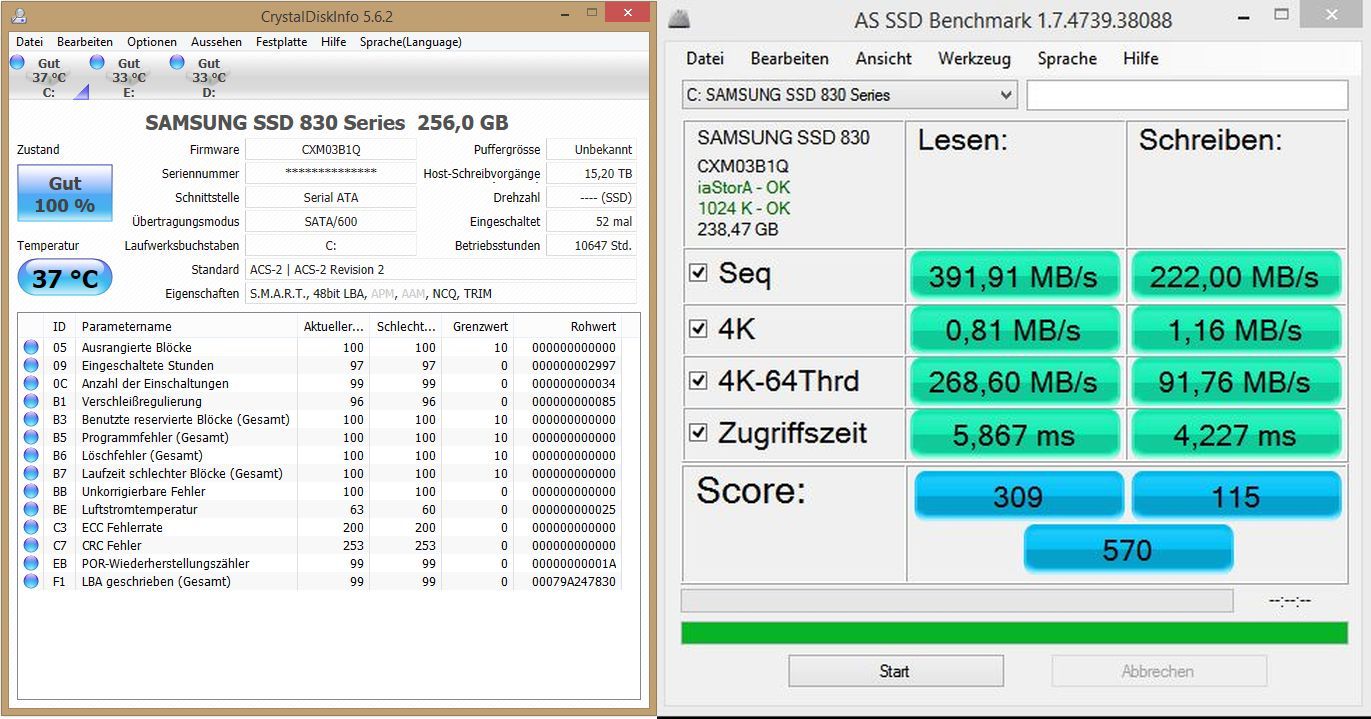Click the empty text field beside drive dropdown
This screenshot has height=719, width=1371.
pos(1187,95)
